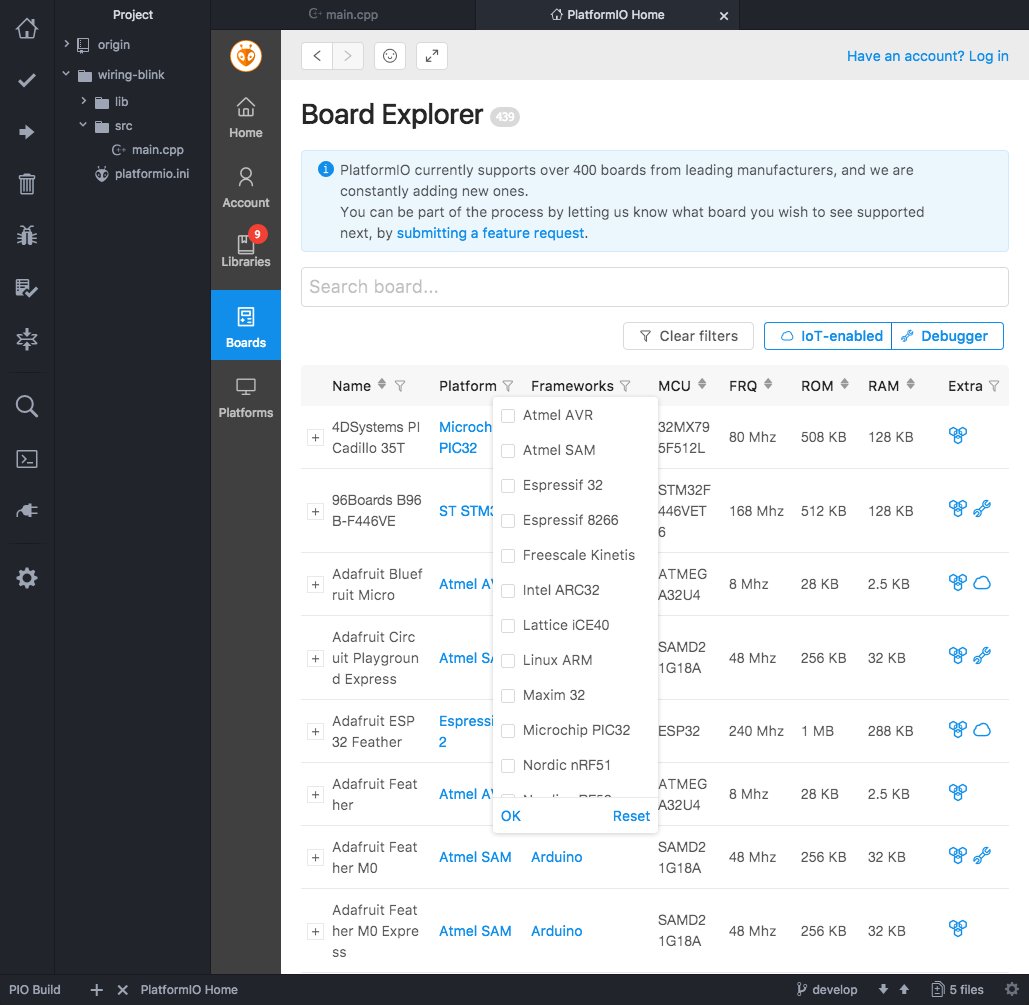Click the Build checkmark icon in left toolbar
This screenshot has width=1029, height=1005.
(27, 80)
